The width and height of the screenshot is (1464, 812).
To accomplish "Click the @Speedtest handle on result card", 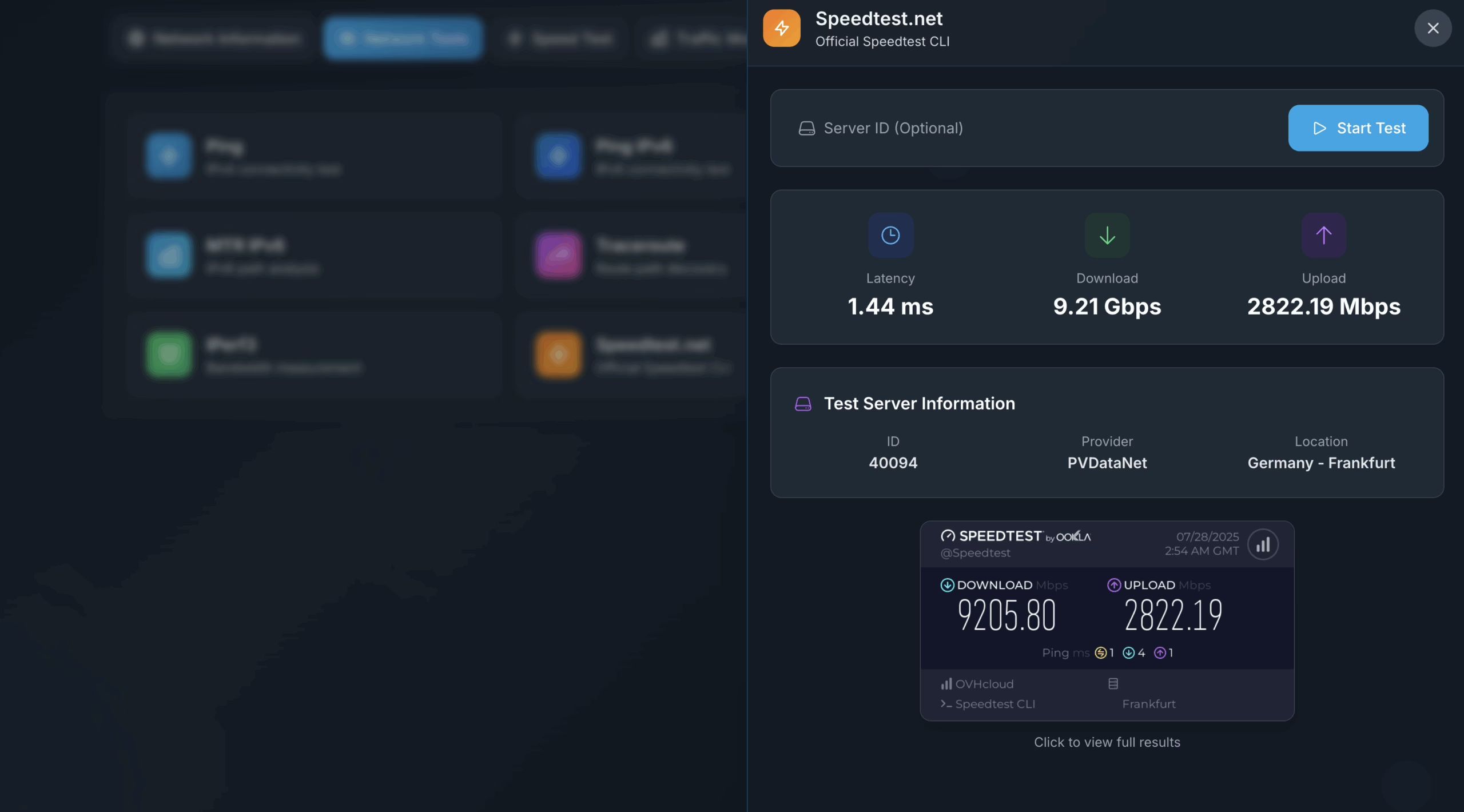I will pos(975,553).
